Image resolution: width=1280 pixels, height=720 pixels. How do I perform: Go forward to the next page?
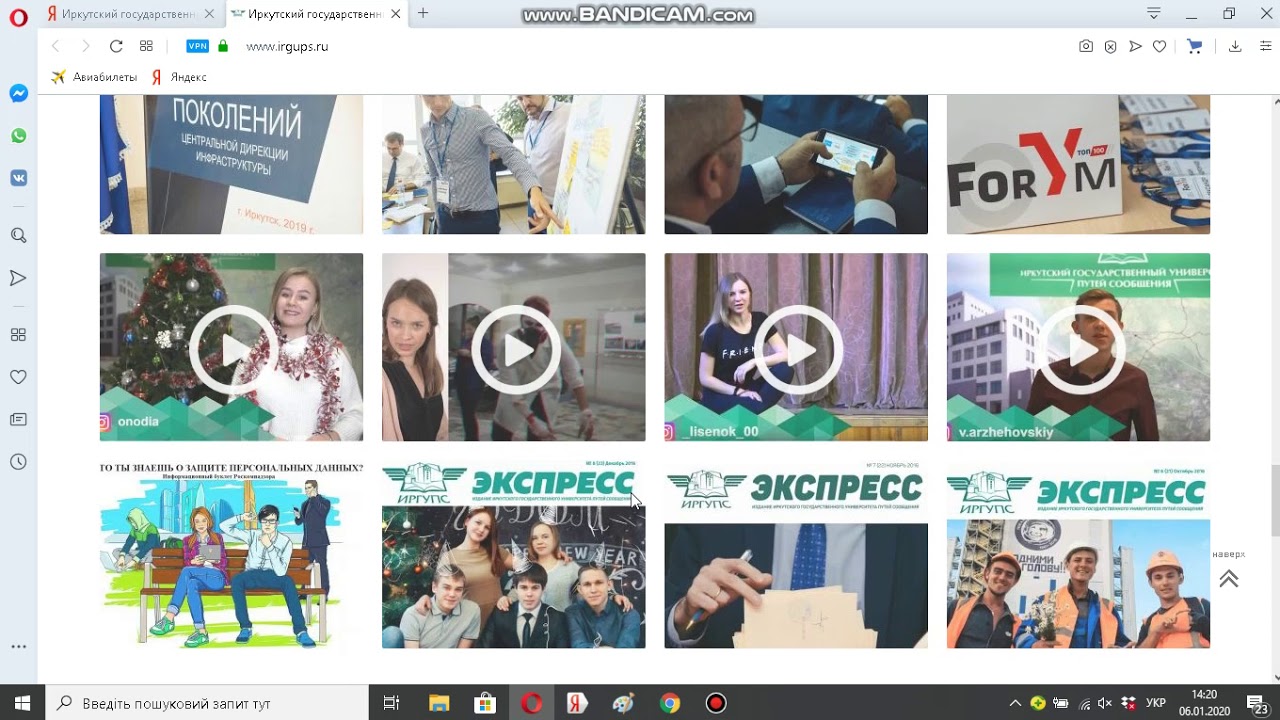click(x=86, y=46)
